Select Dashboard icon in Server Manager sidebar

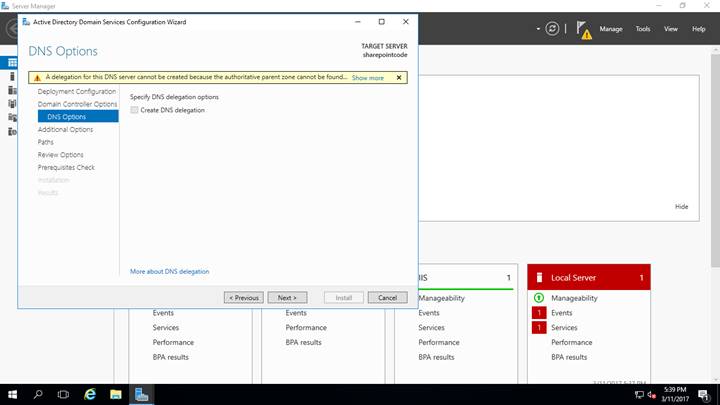[12, 62]
